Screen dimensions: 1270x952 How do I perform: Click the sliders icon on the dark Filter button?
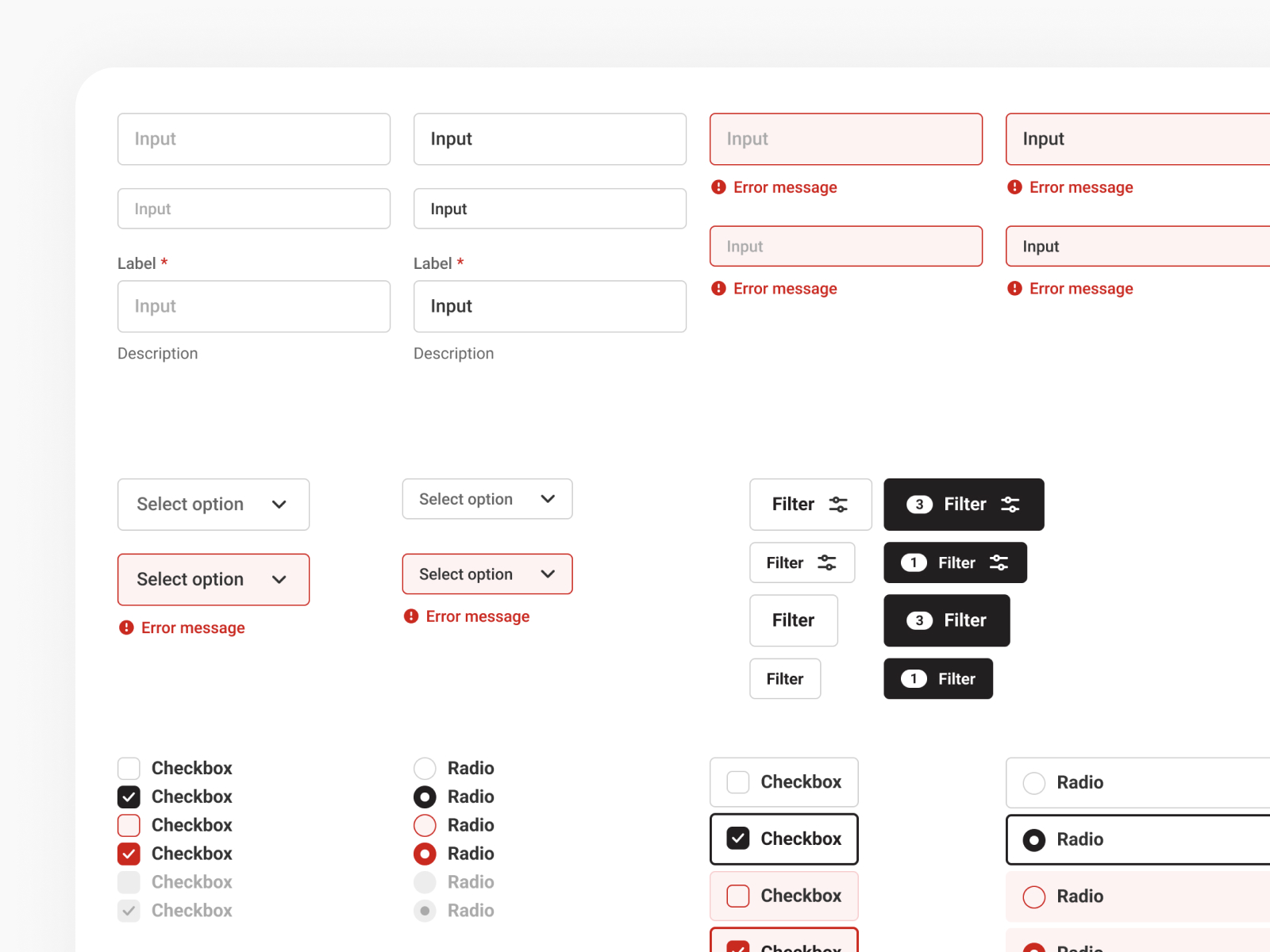[x=1010, y=504]
